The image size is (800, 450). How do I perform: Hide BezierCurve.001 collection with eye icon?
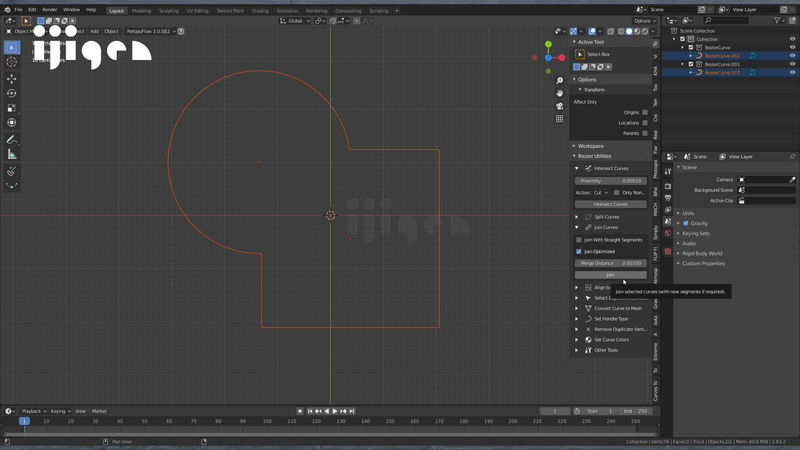(x=792, y=64)
